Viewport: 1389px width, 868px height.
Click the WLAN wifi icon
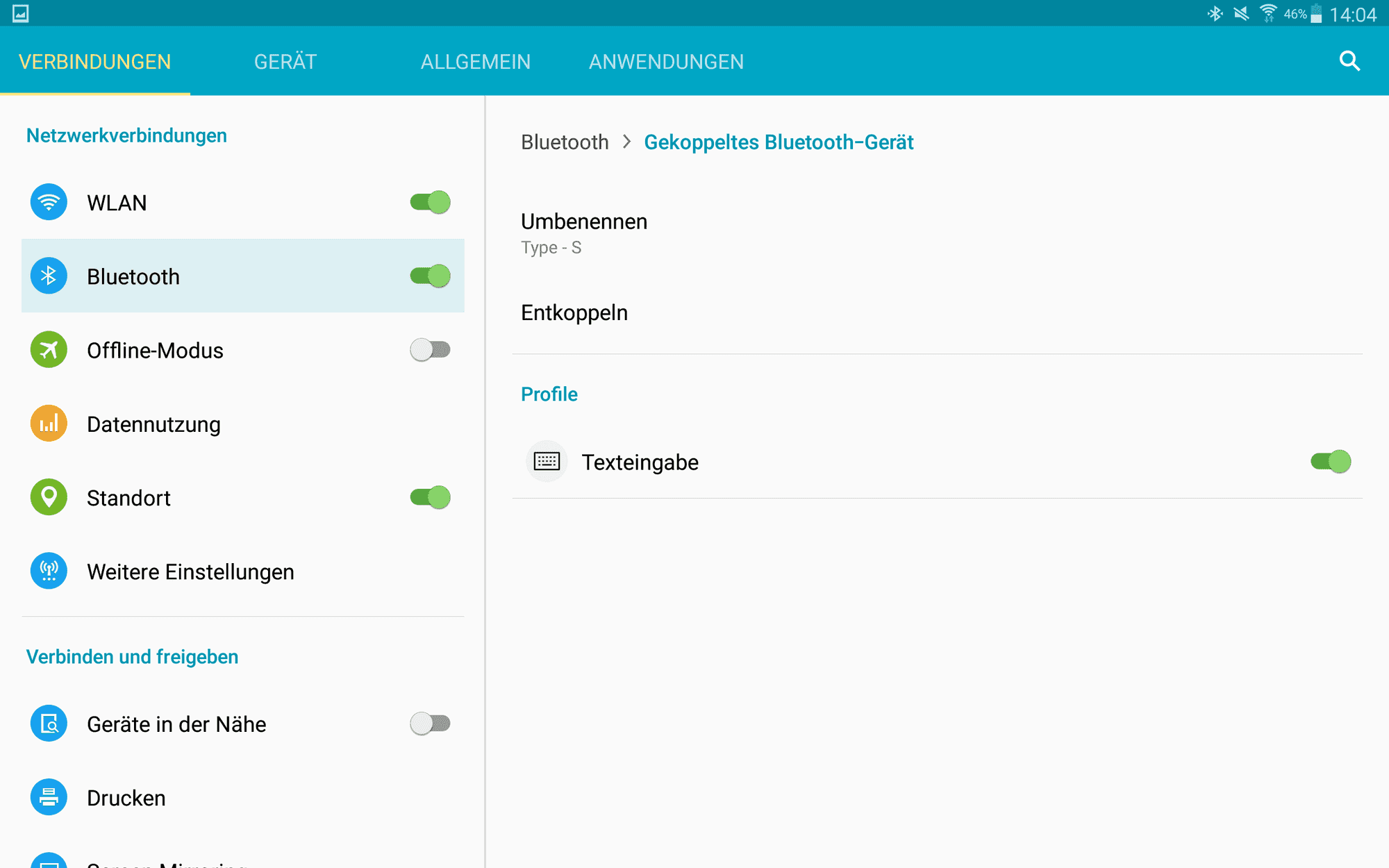click(x=49, y=202)
